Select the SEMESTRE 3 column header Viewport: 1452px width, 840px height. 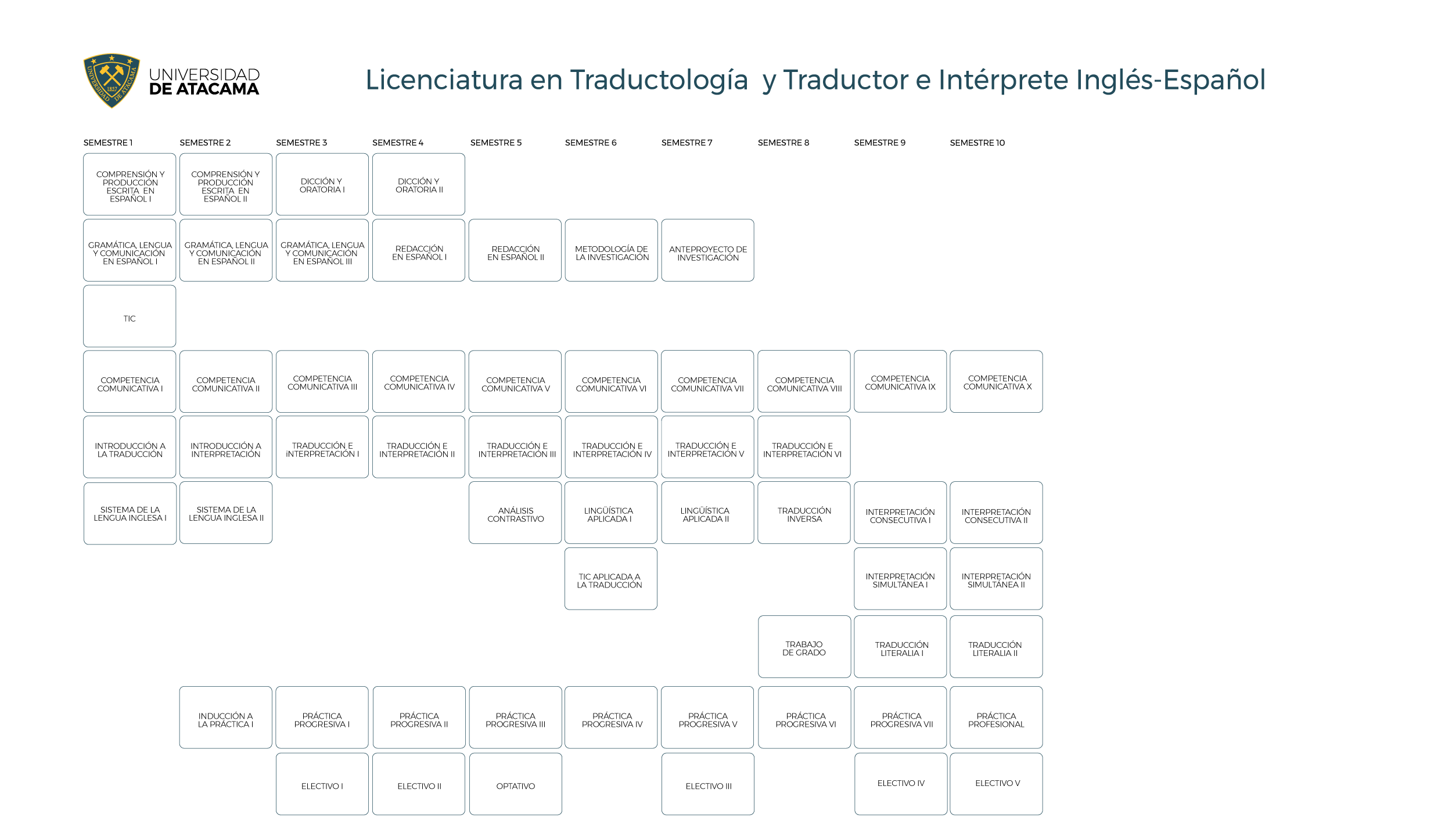301,143
